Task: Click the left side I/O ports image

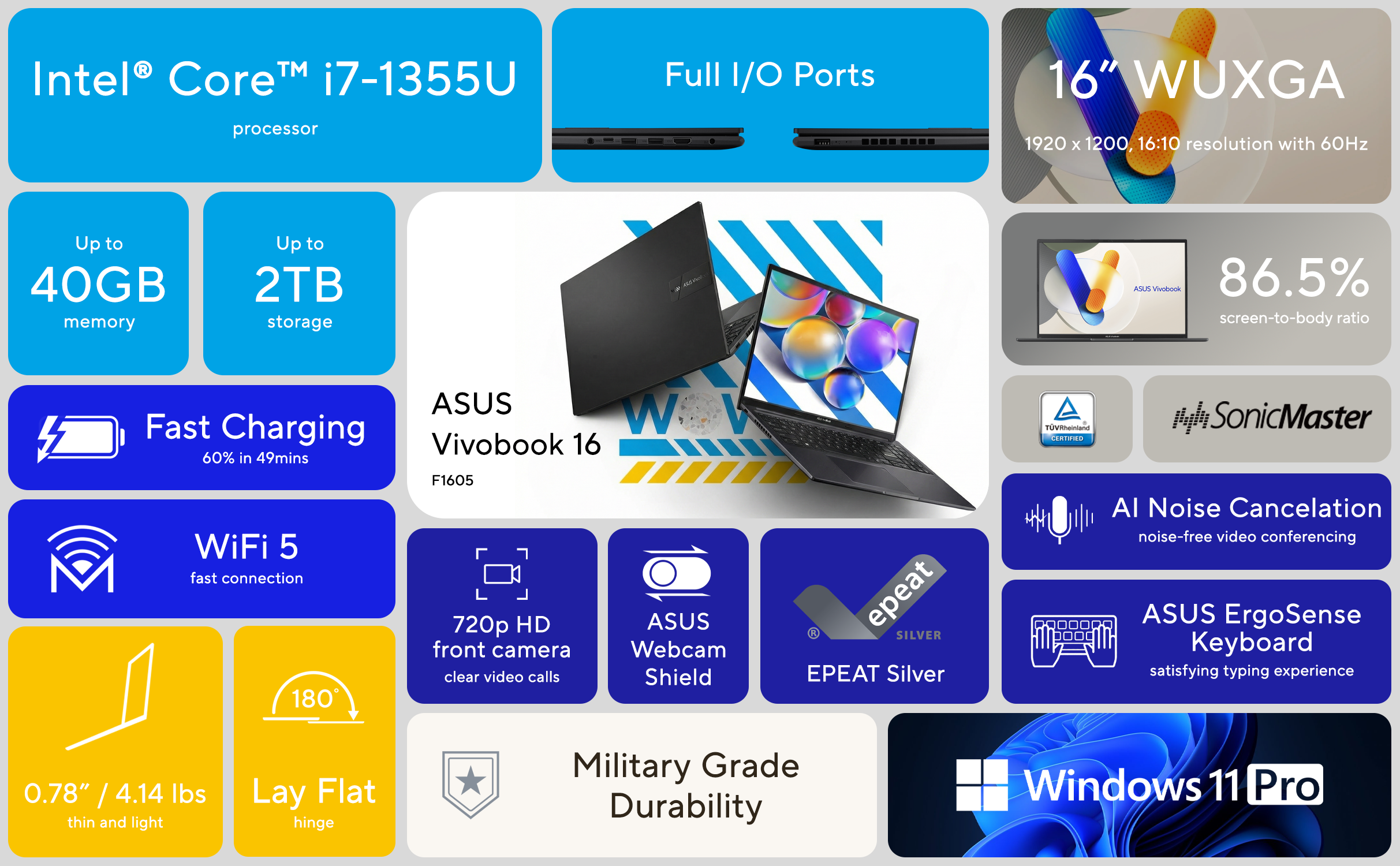Action: tap(648, 139)
